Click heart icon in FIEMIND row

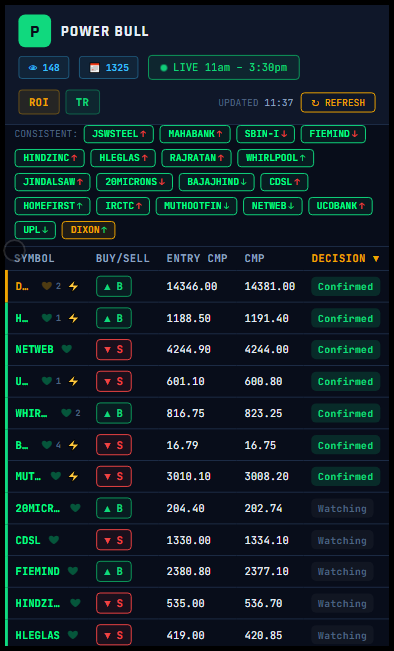tap(73, 571)
